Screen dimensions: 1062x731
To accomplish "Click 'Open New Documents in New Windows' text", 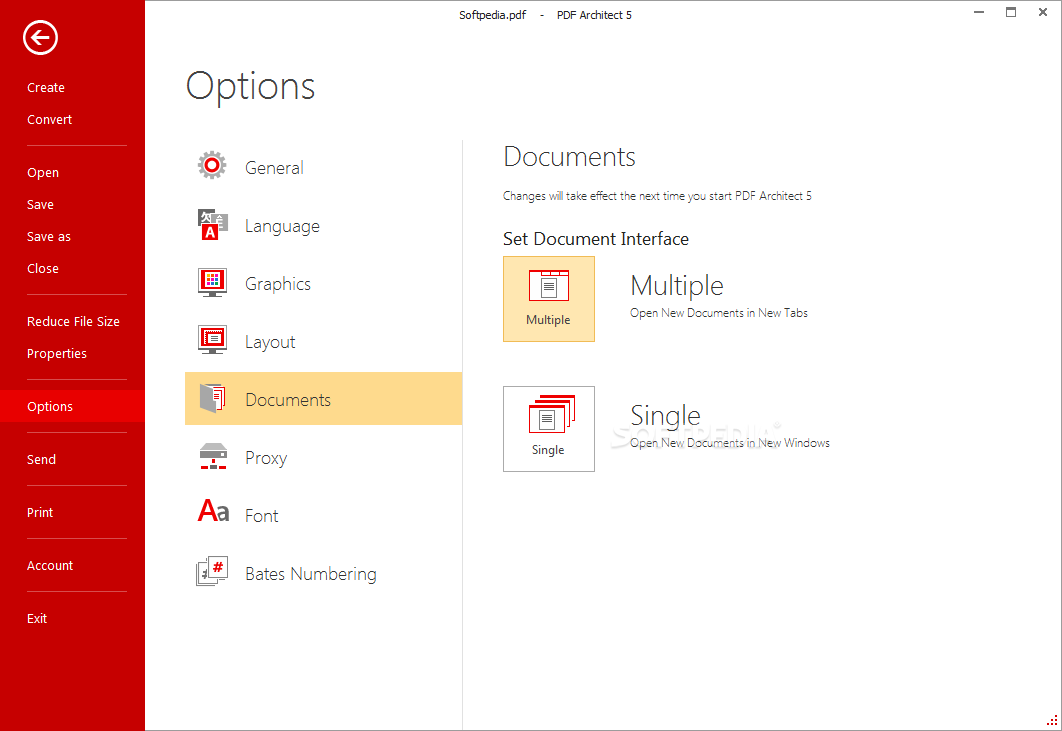I will (729, 443).
